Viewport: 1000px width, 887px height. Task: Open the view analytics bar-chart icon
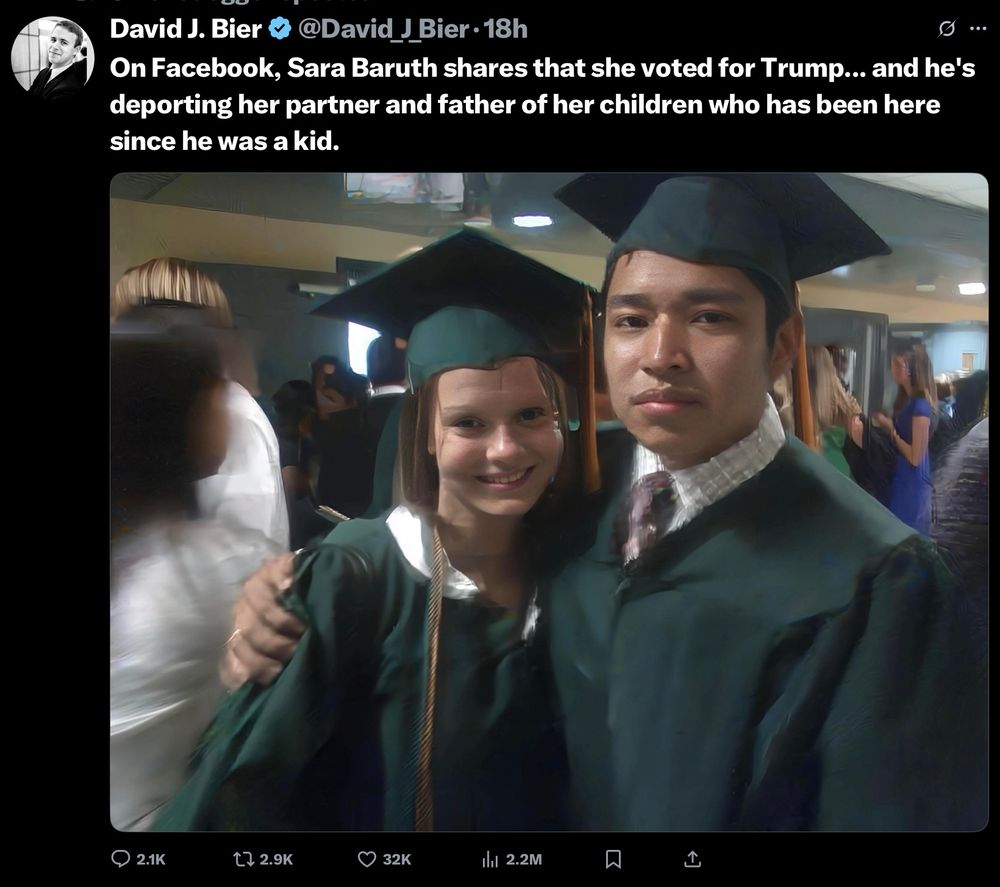pyautogui.click(x=490, y=859)
